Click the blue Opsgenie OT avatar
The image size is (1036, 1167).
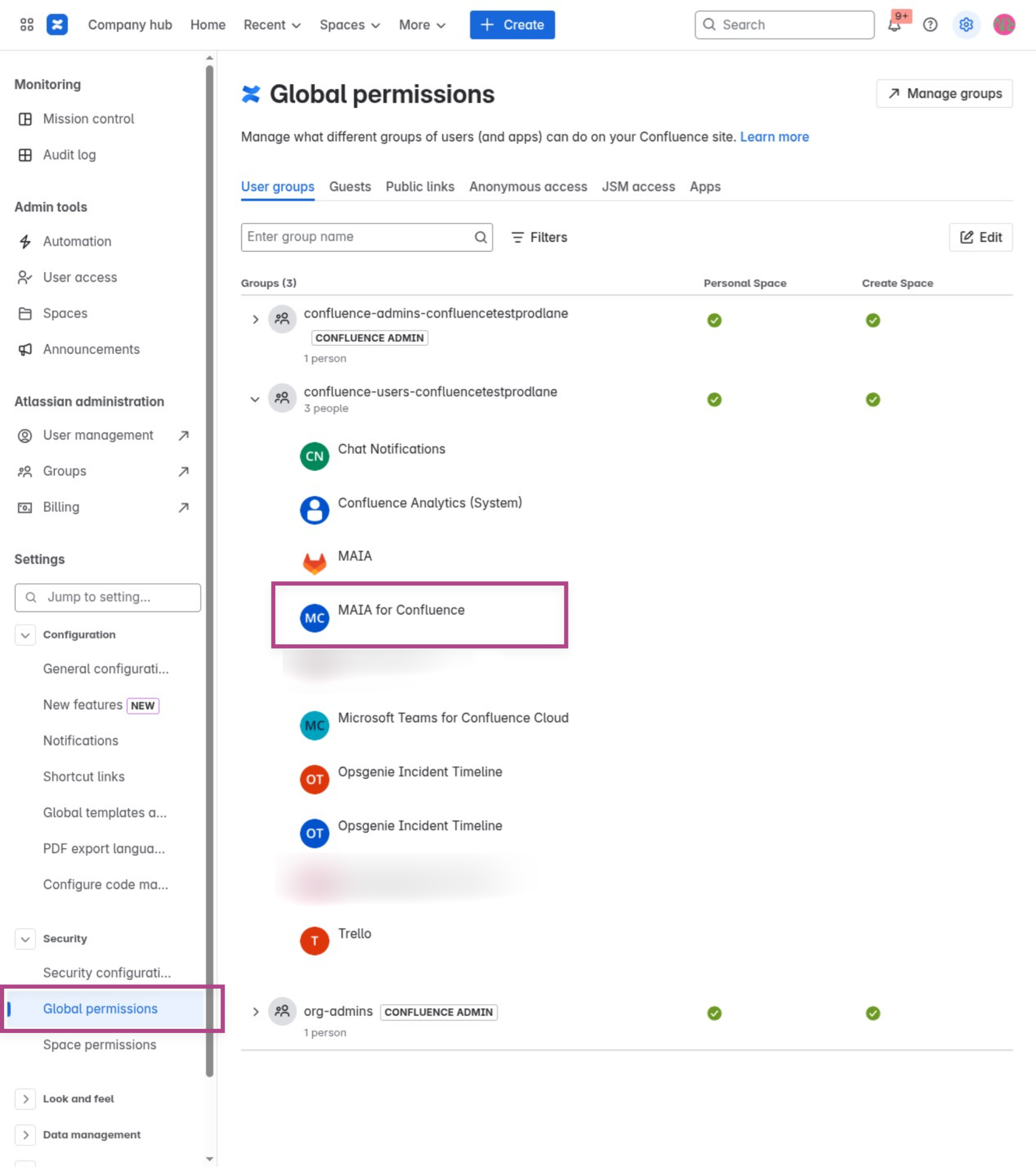[x=315, y=833]
